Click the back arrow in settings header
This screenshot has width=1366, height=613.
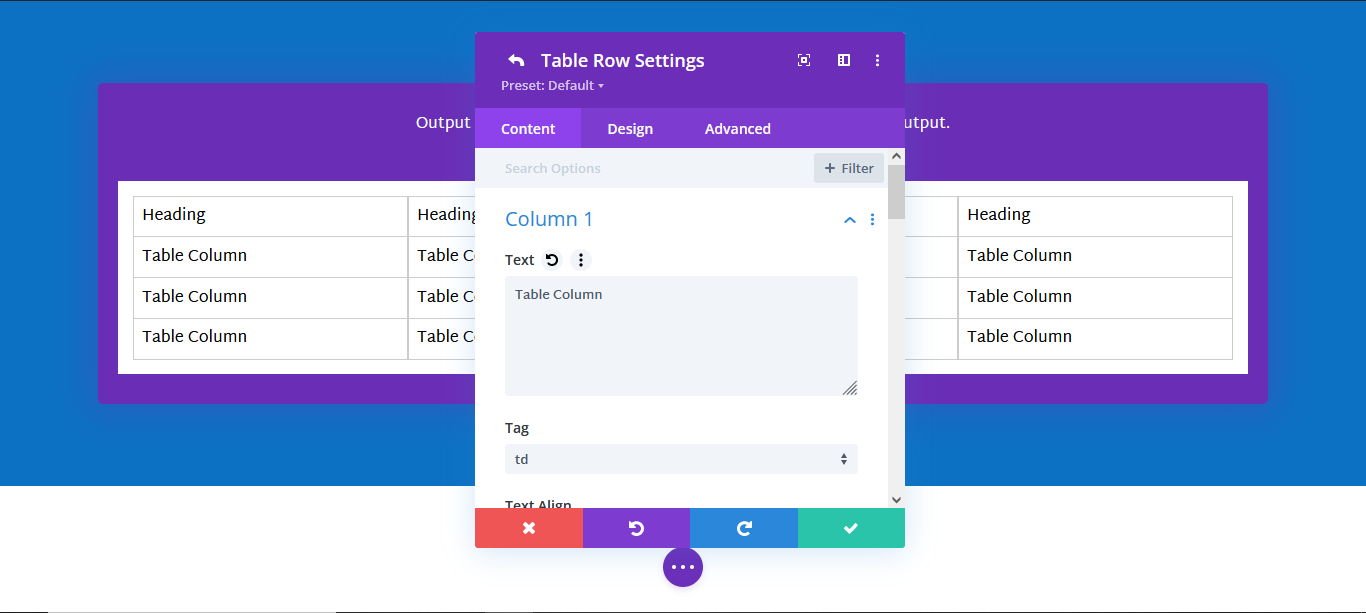tap(516, 60)
